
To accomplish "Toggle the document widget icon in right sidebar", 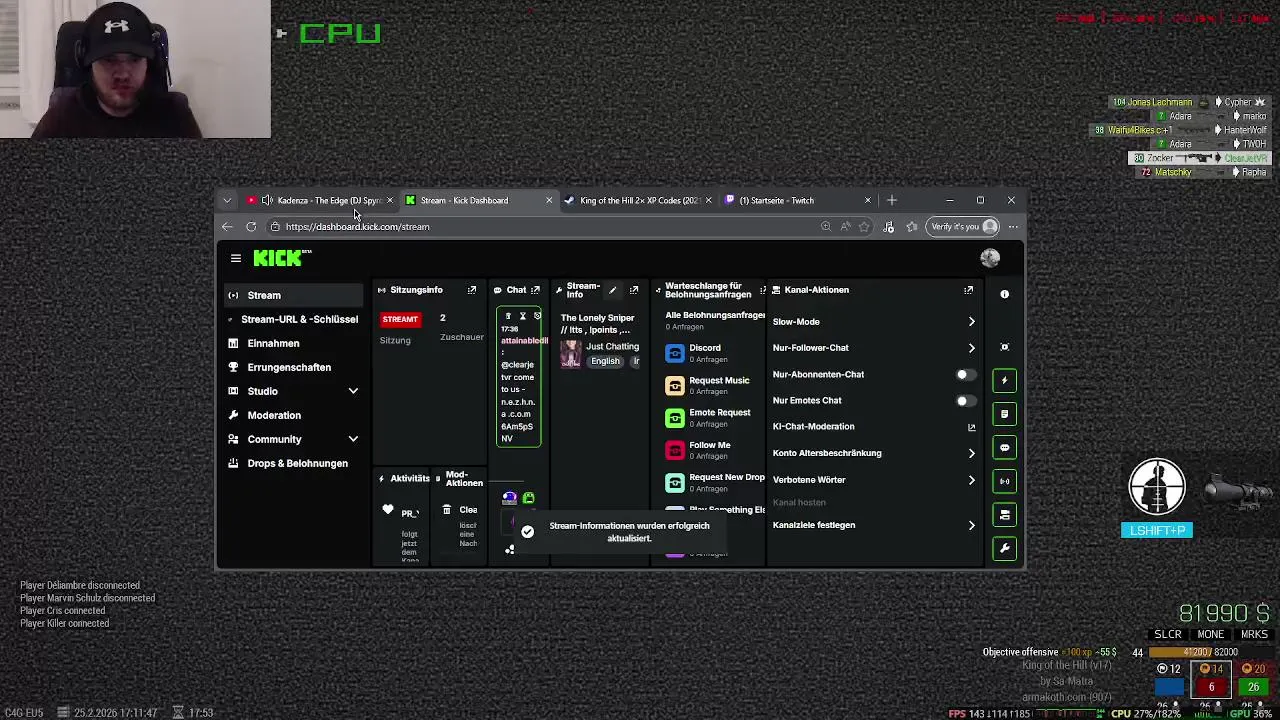I will coord(1005,414).
